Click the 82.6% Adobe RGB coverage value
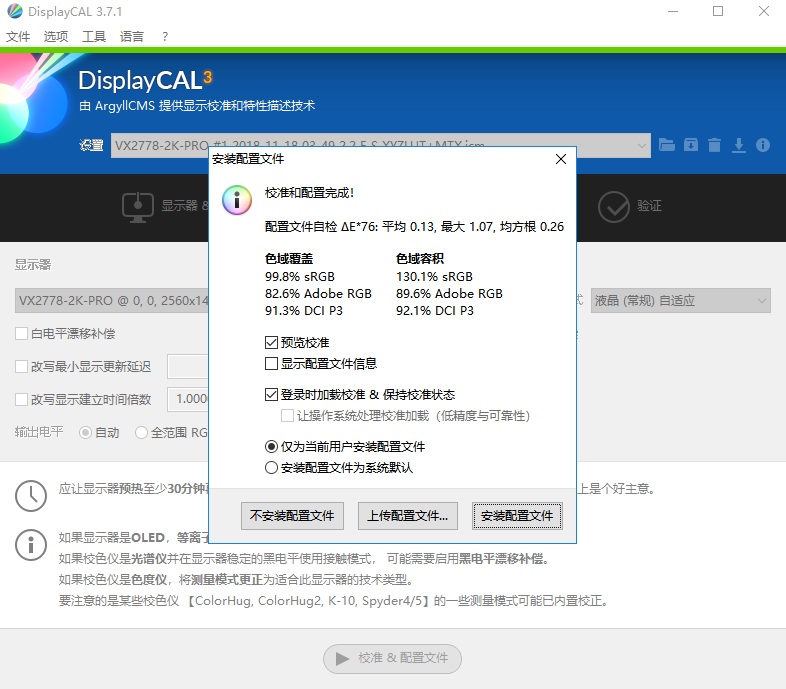 [x=318, y=293]
